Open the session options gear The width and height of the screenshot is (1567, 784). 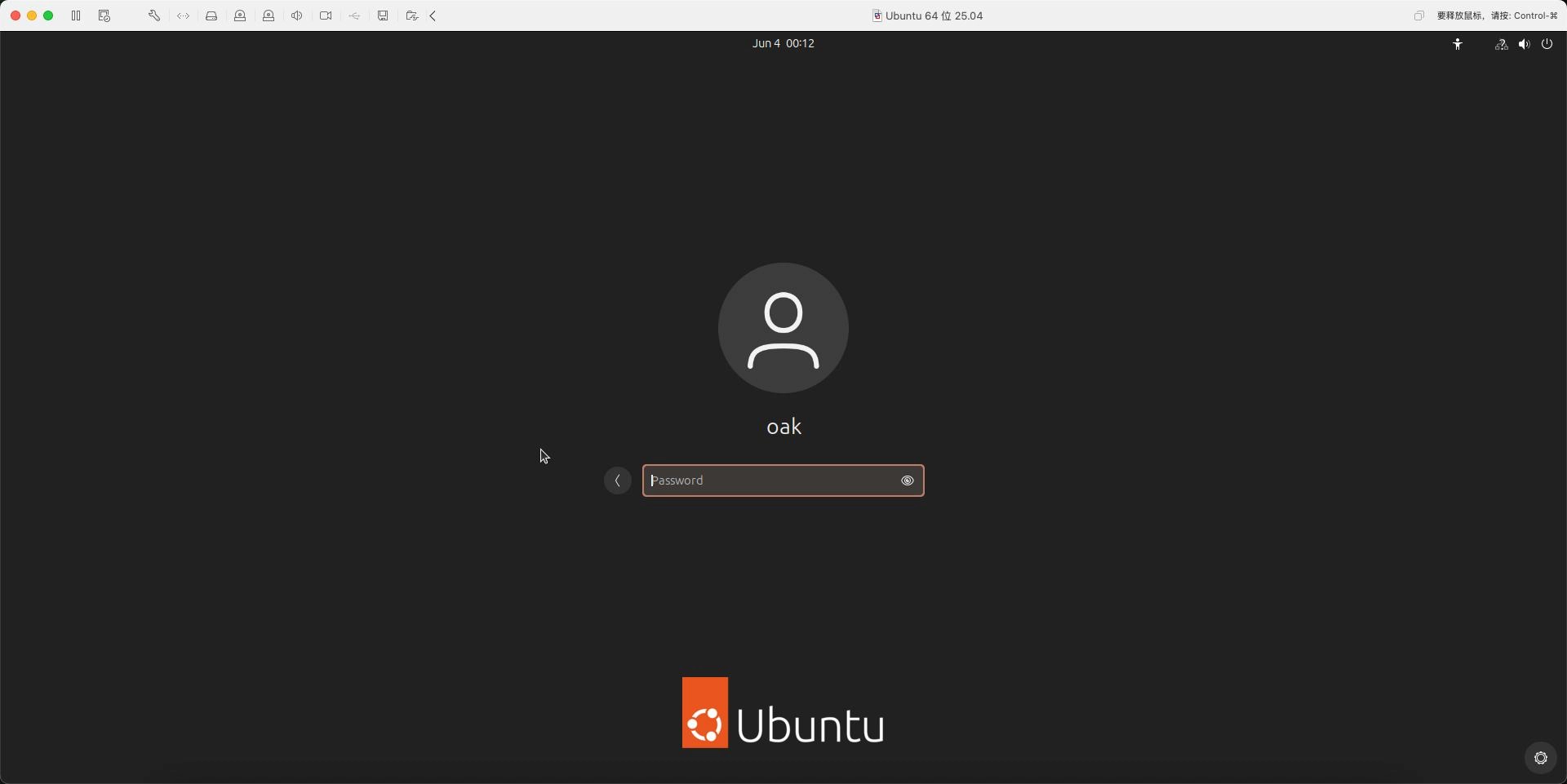pyautogui.click(x=1540, y=758)
